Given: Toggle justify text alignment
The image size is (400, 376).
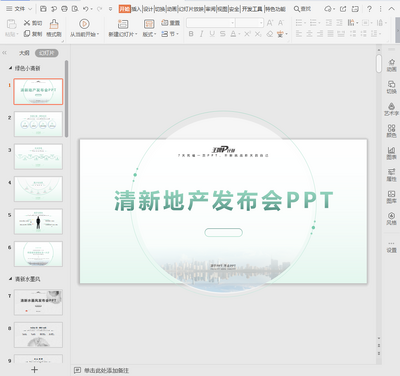Looking at the screenshot, I should (x=330, y=34).
